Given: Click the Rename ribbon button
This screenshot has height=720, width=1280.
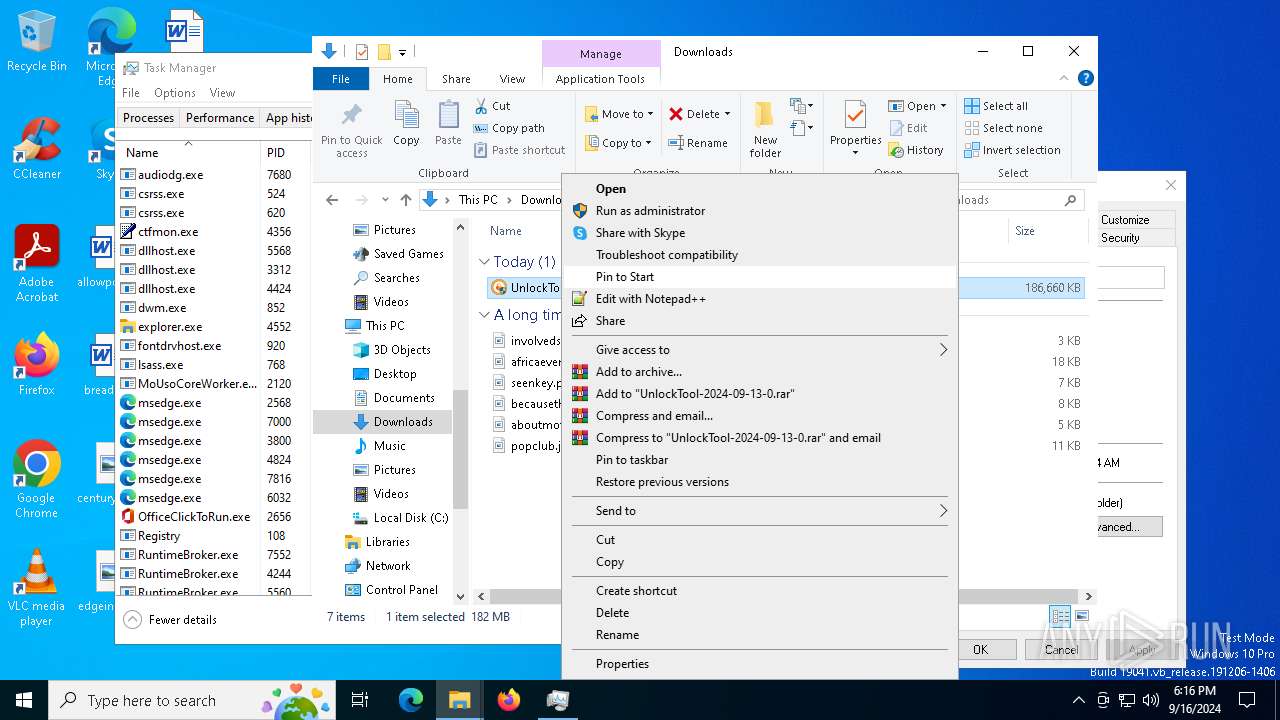Looking at the screenshot, I should (x=698, y=143).
